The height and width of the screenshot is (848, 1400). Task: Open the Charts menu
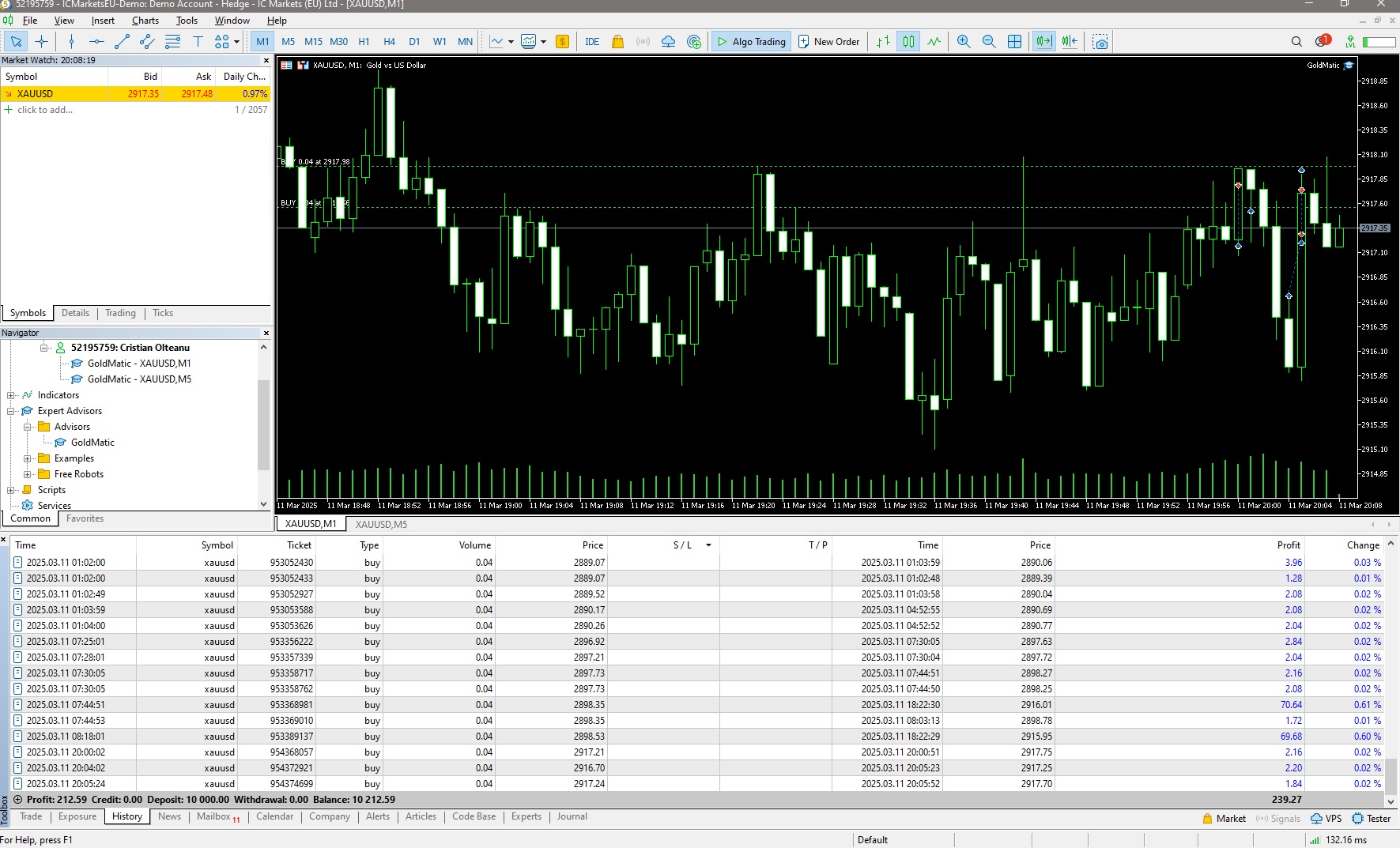pos(145,21)
